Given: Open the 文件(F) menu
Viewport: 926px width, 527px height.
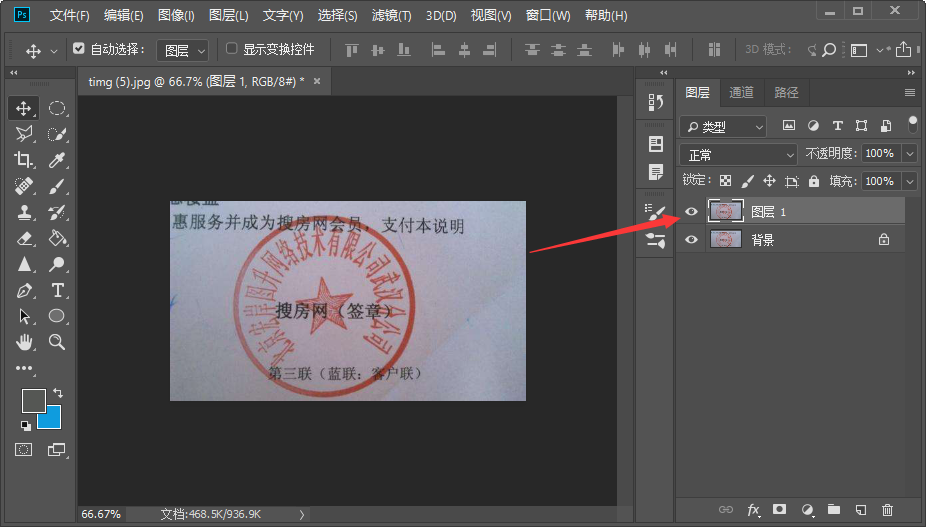Looking at the screenshot, I should [x=69, y=15].
